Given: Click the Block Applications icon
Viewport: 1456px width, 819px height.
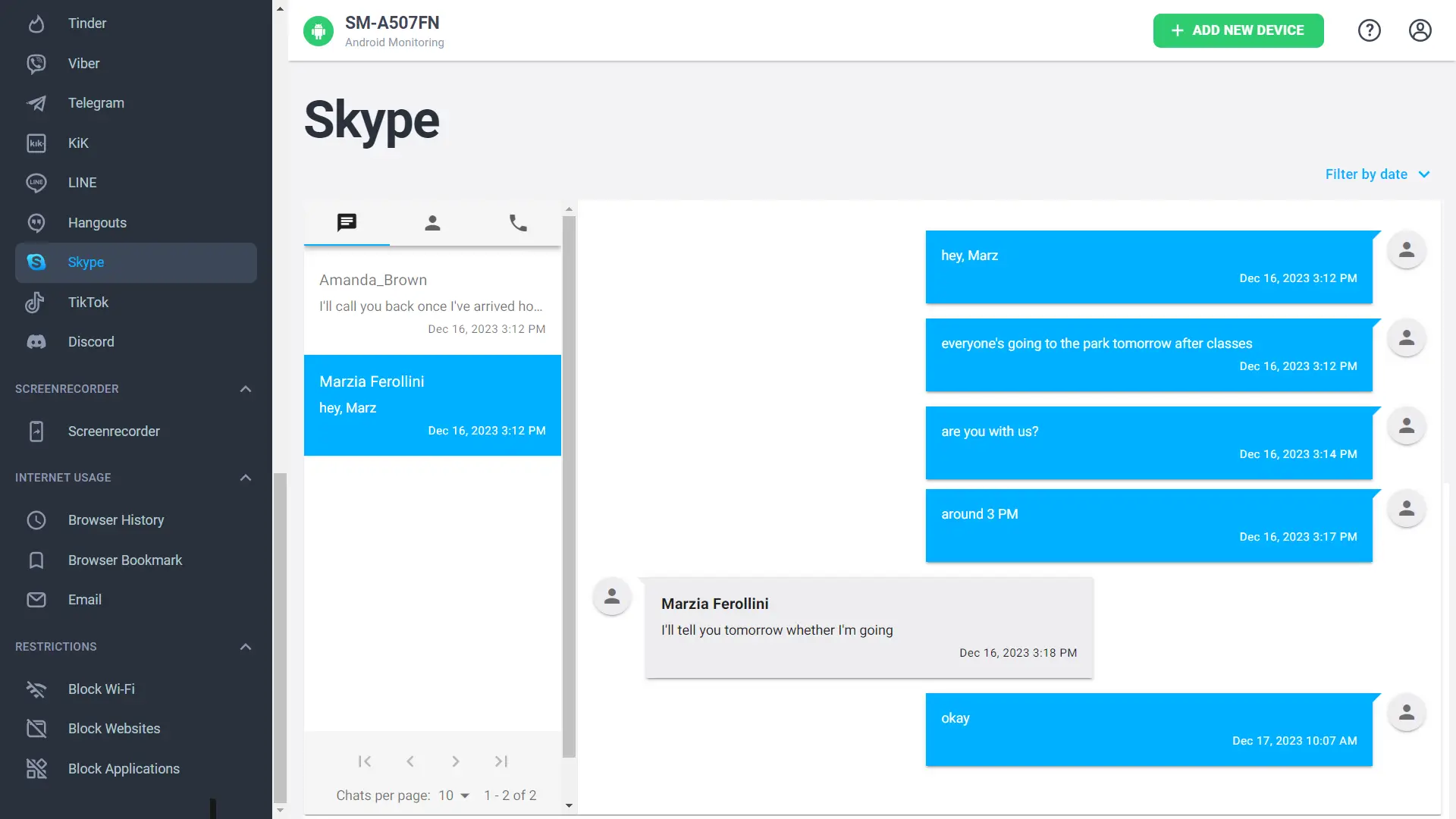Looking at the screenshot, I should [36, 769].
